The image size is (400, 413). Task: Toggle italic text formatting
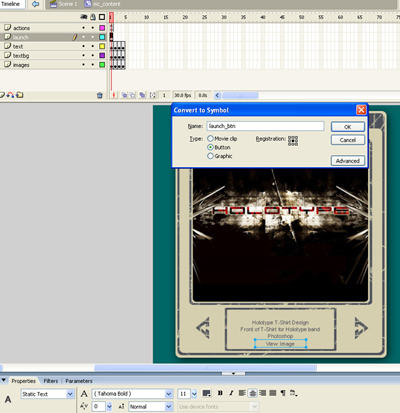point(231,393)
